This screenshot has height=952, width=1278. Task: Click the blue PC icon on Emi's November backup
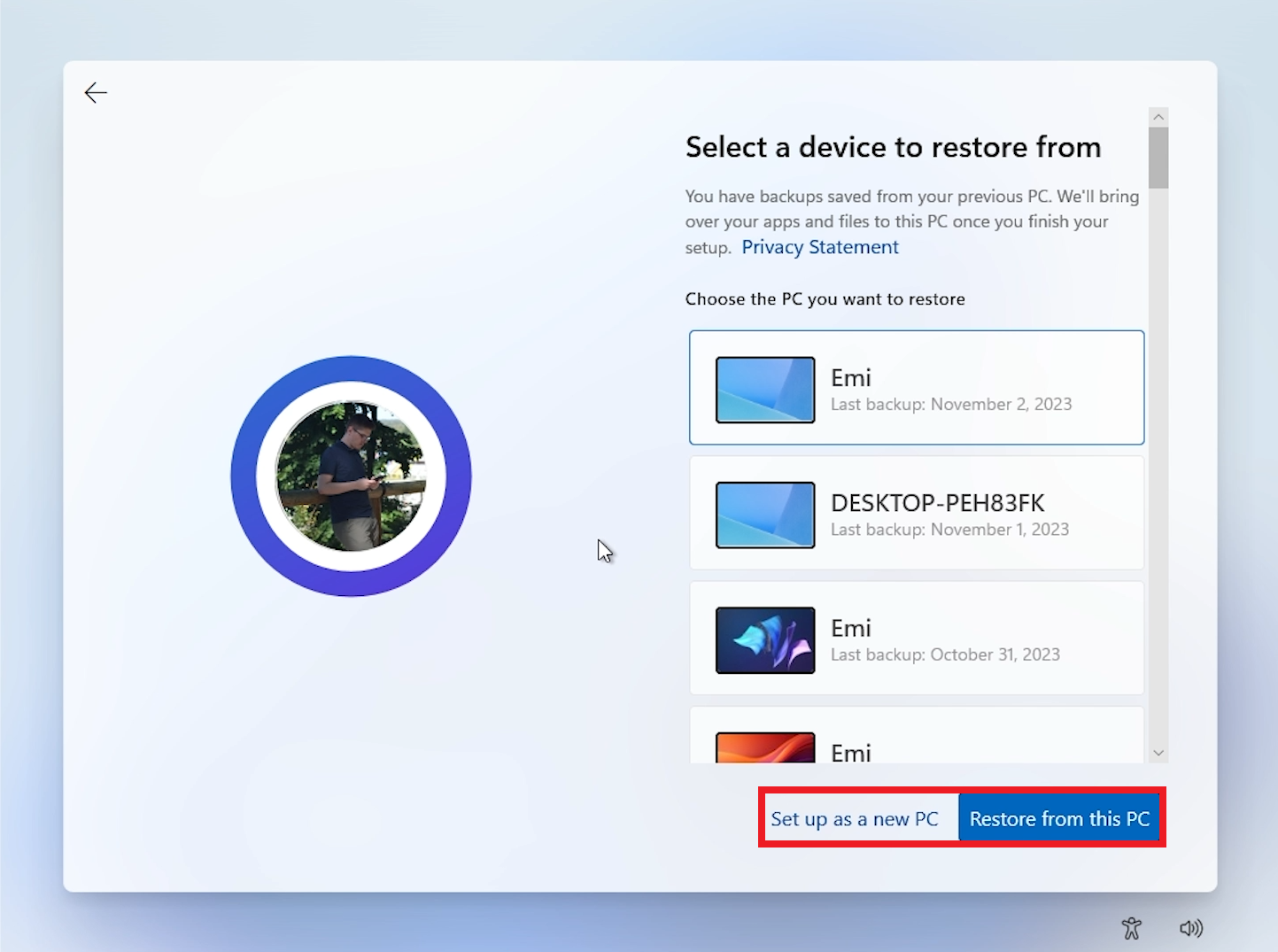pos(764,389)
